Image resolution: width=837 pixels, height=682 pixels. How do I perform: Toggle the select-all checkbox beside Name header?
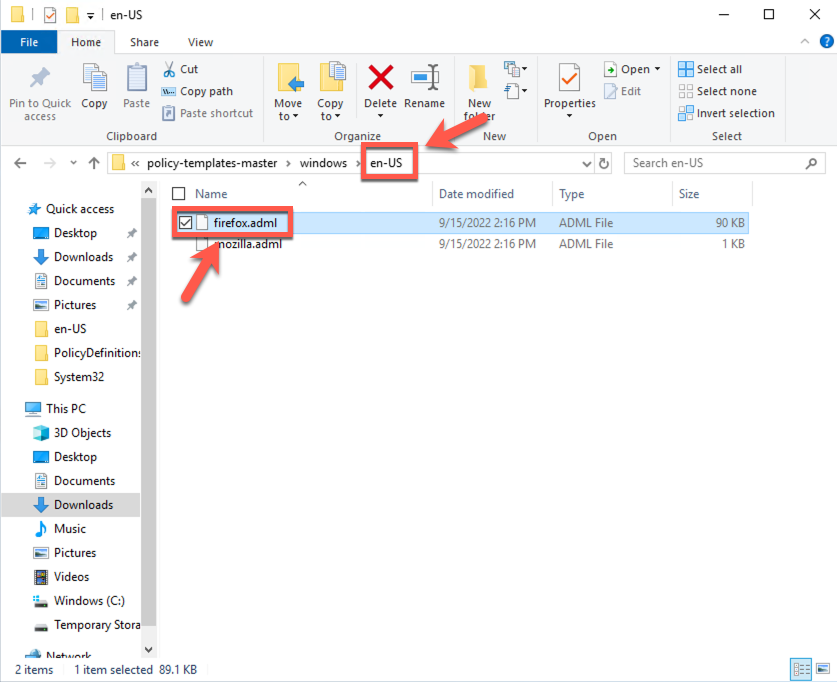click(x=179, y=194)
